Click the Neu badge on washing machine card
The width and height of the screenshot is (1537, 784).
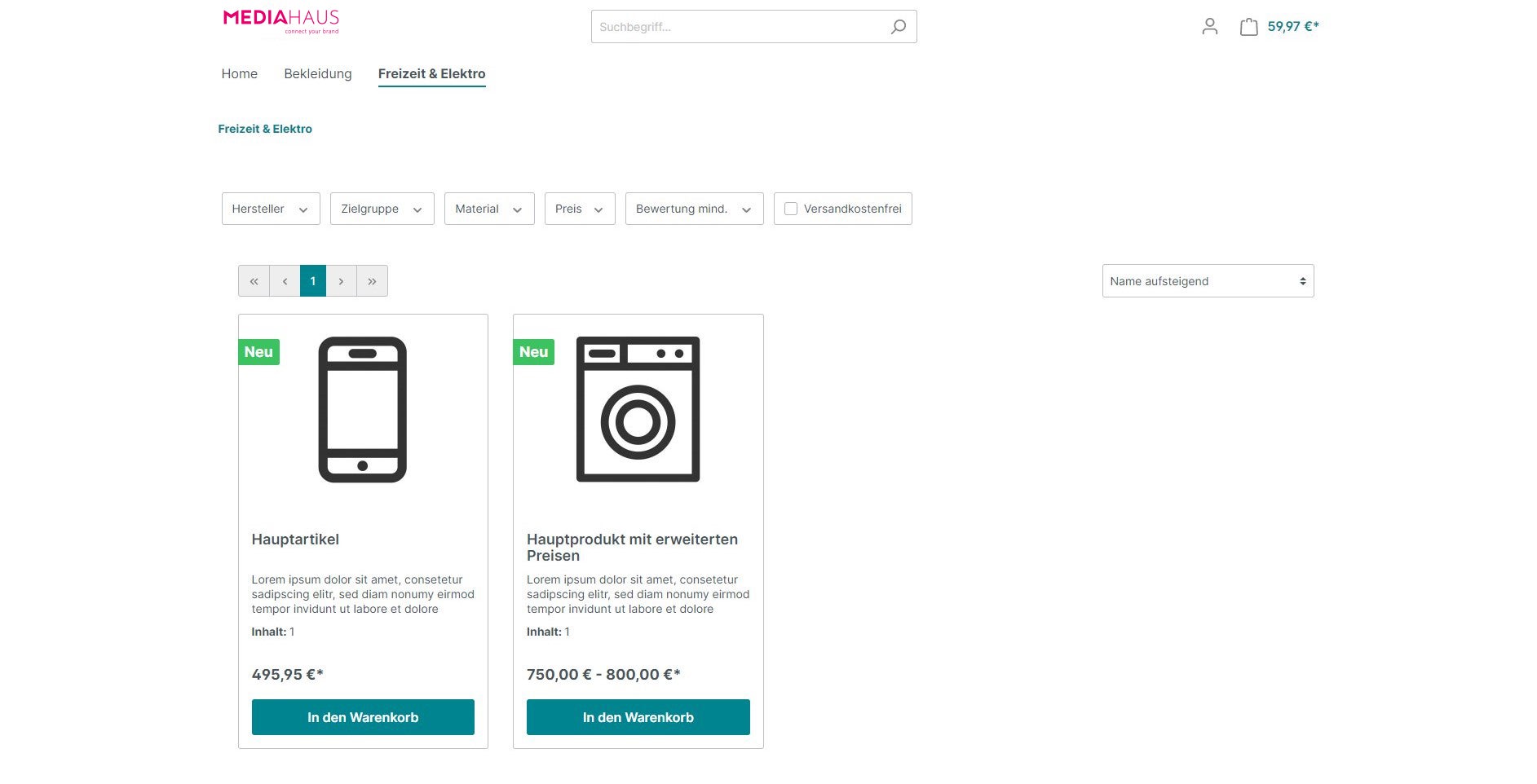pyautogui.click(x=534, y=352)
